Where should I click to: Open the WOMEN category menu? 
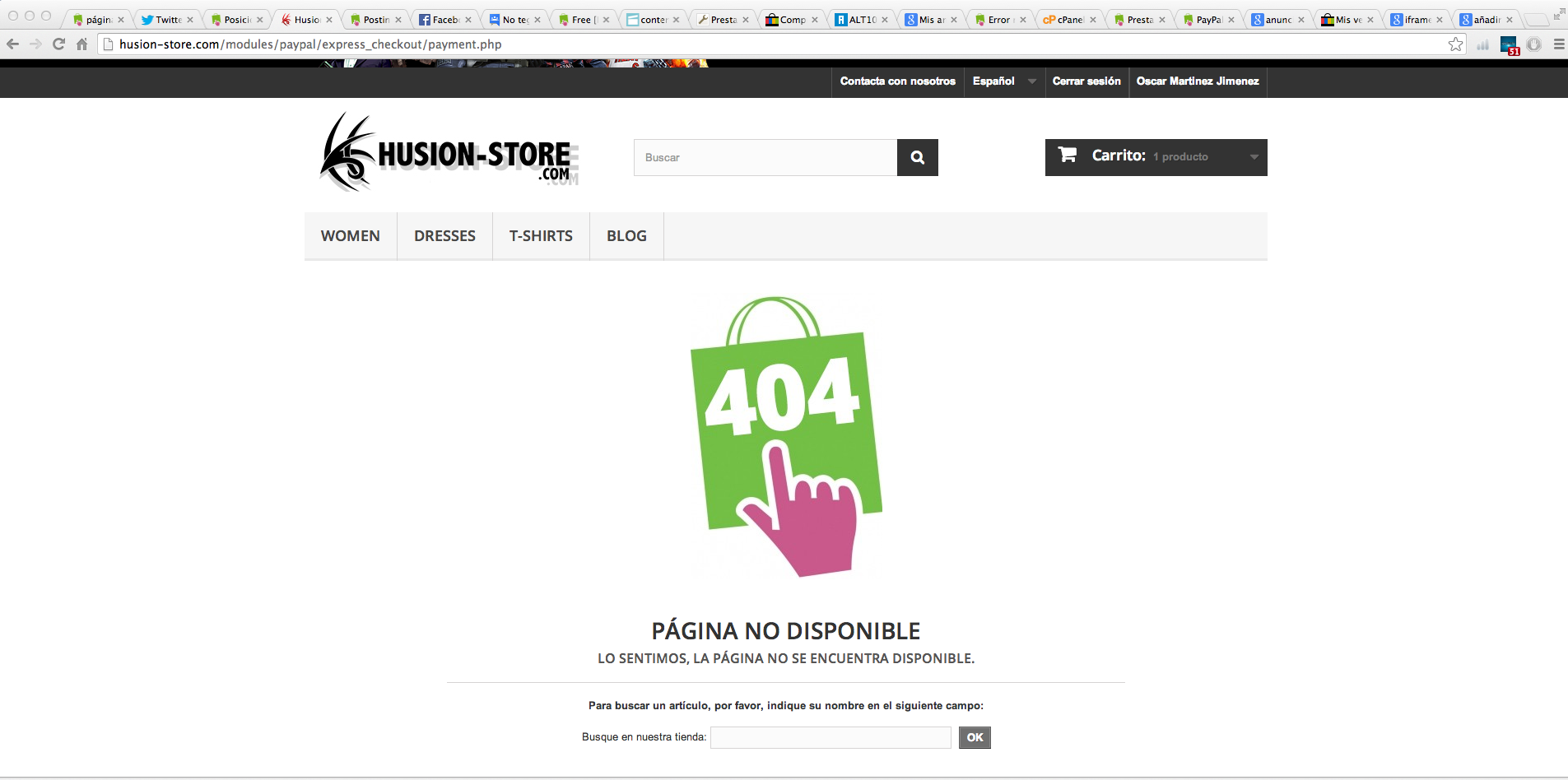tap(351, 236)
